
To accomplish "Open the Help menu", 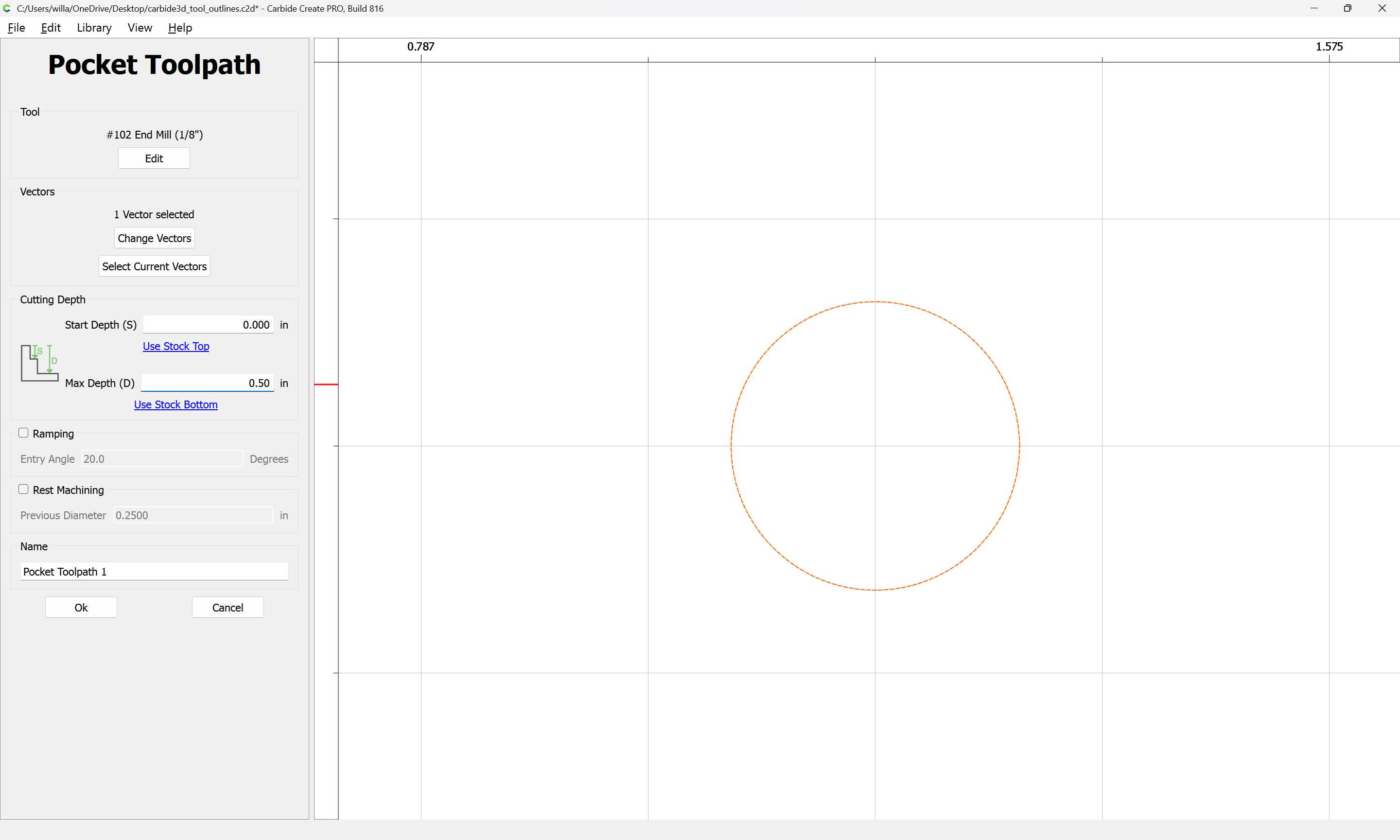I will click(x=180, y=28).
